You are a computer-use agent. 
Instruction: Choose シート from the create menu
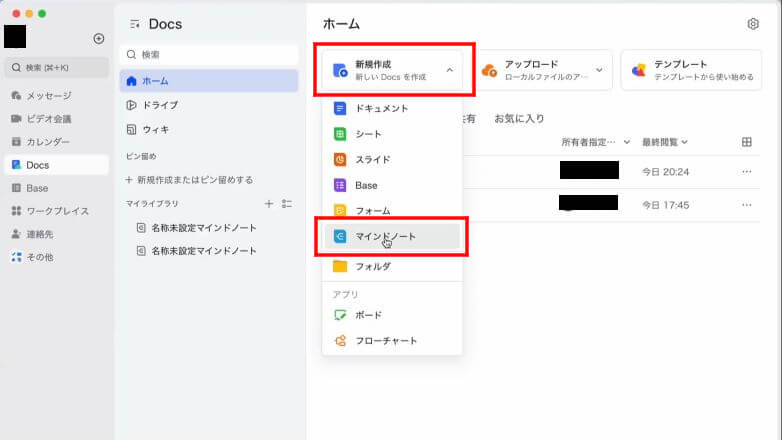click(392, 134)
